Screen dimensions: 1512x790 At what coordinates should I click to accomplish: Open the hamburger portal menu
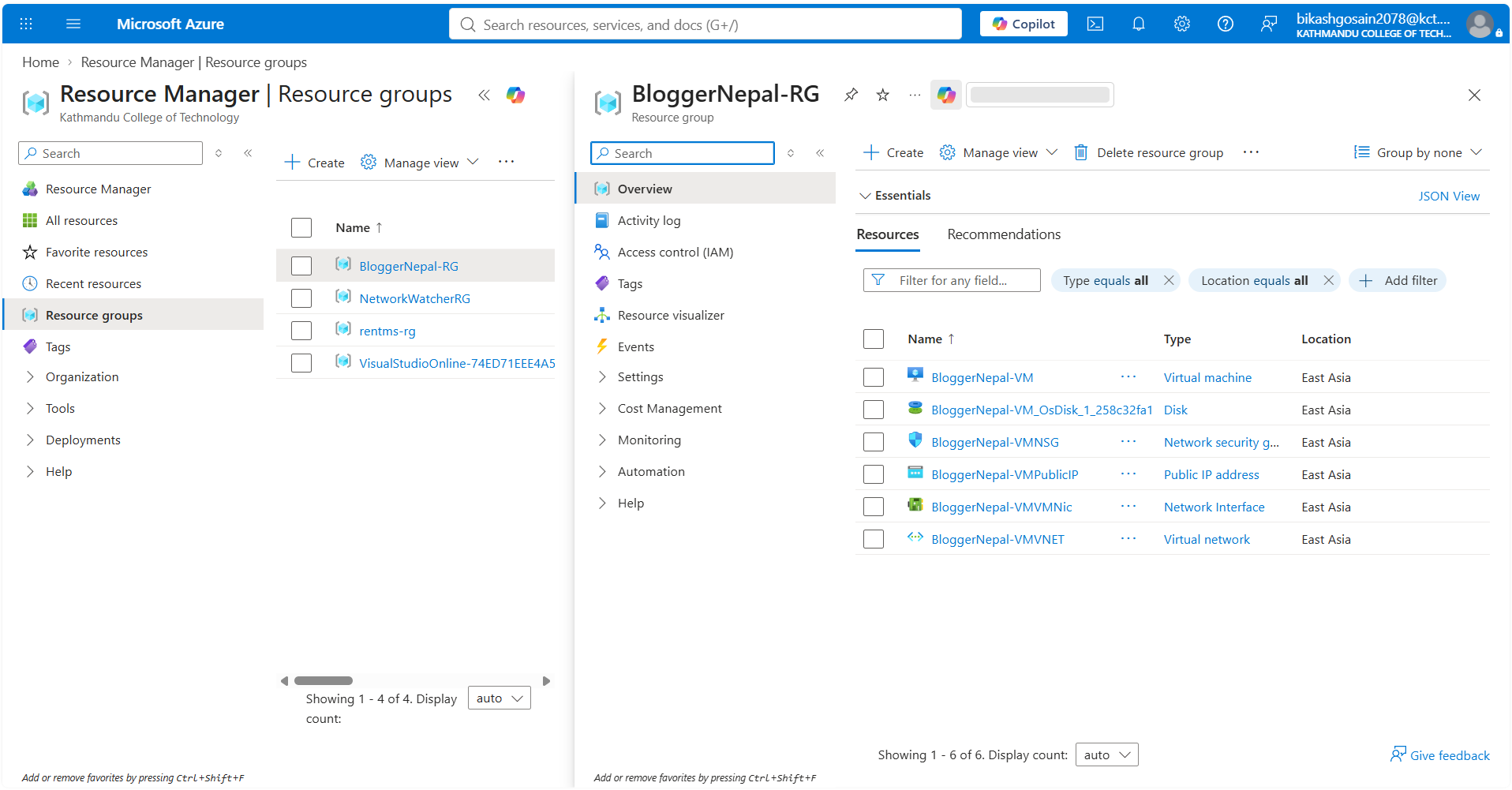click(73, 24)
